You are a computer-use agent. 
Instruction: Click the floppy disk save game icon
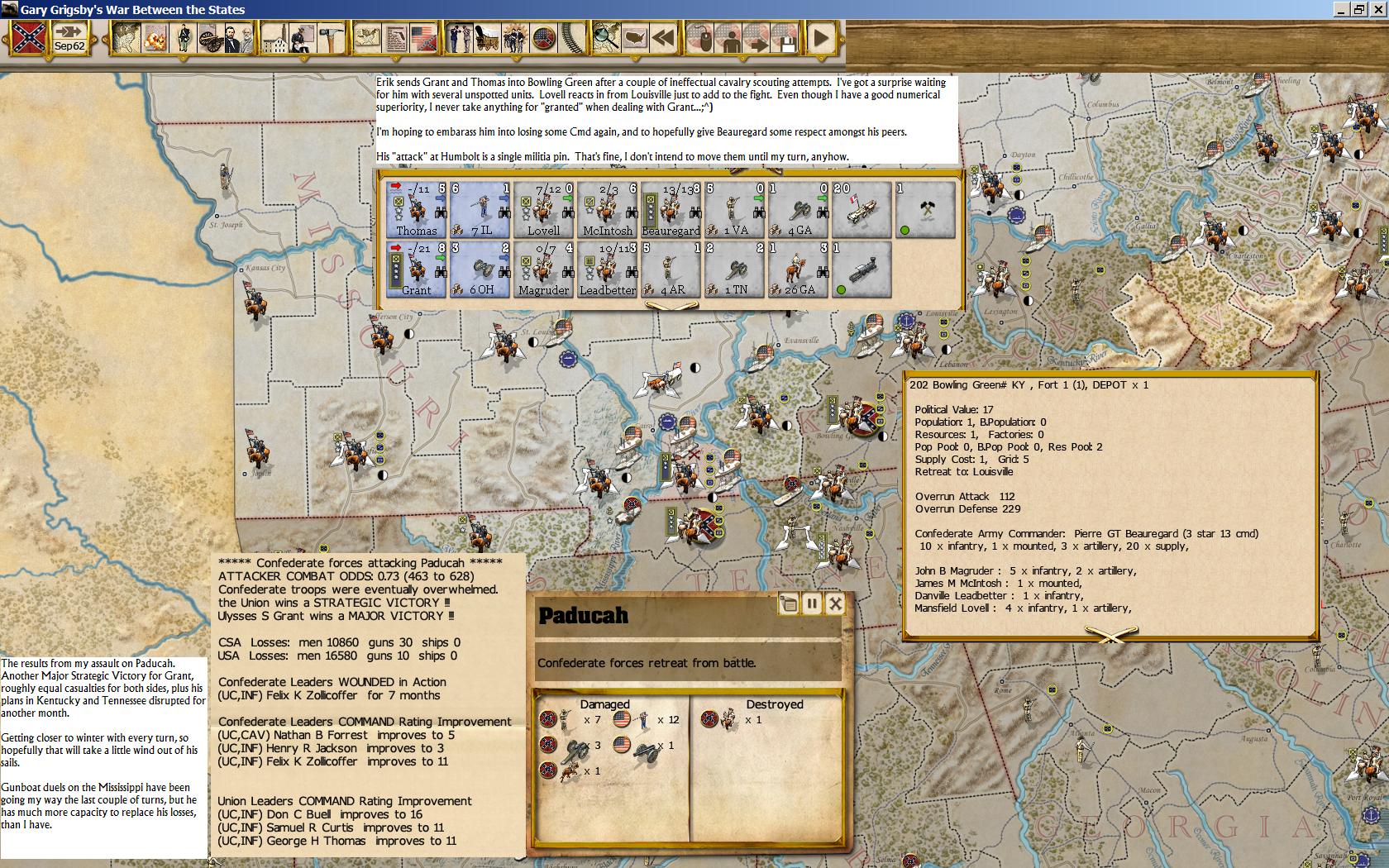click(x=784, y=38)
